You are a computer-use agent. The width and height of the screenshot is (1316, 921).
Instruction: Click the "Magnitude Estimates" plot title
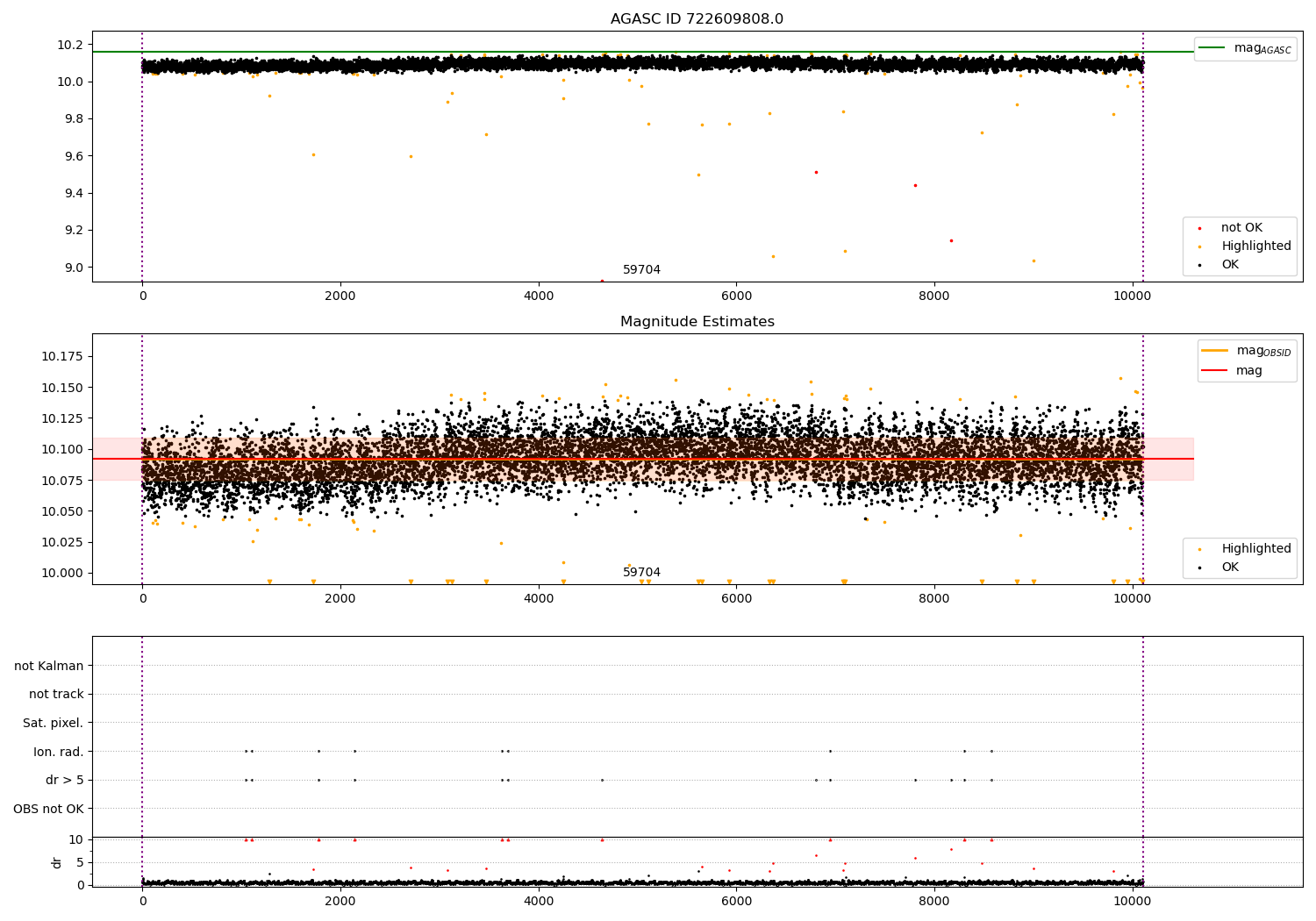click(697, 322)
